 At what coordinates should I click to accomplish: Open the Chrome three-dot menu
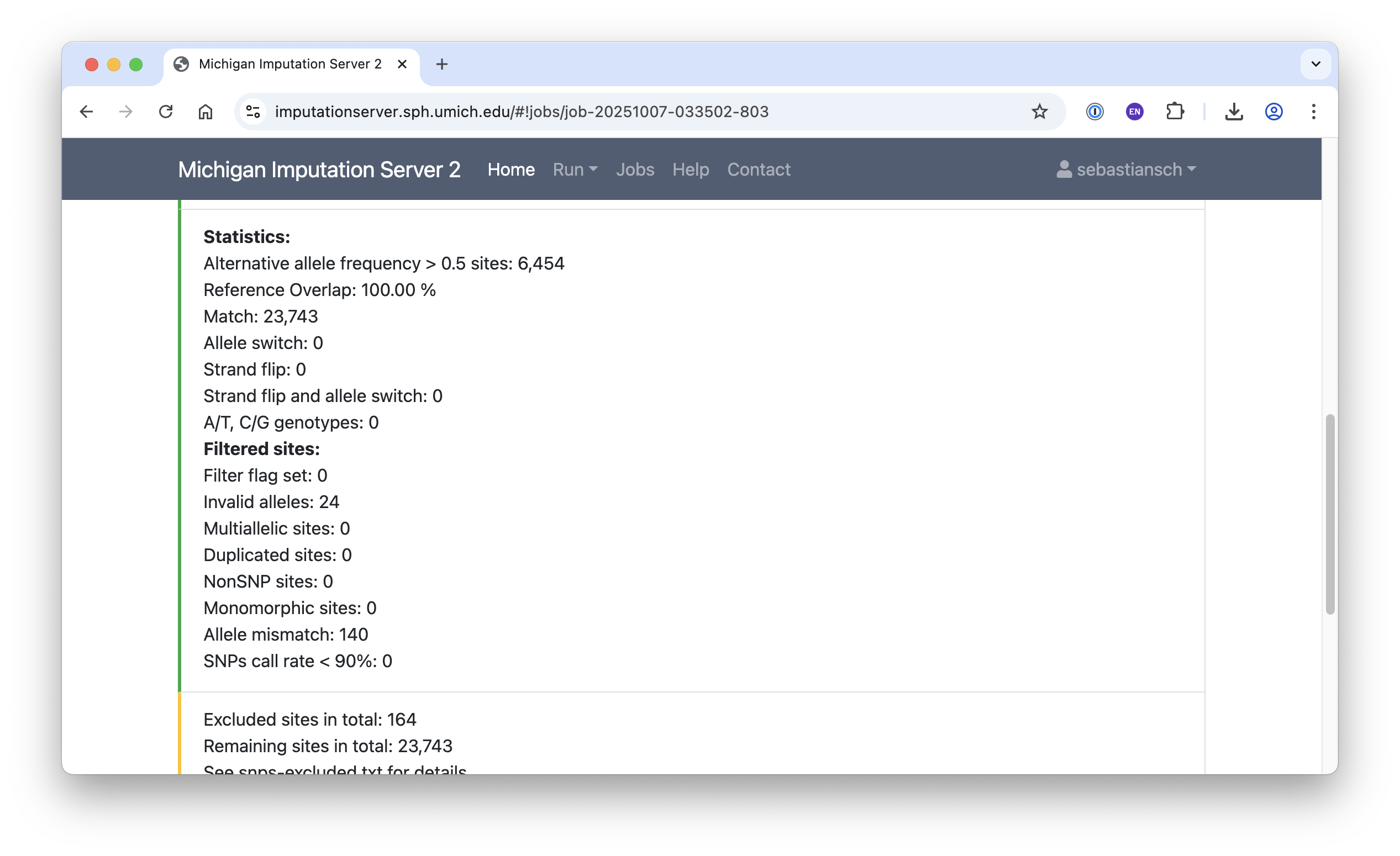1313,112
